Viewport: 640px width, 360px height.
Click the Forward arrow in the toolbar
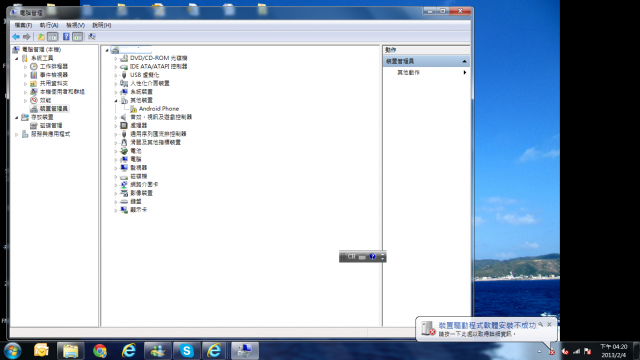(x=27, y=37)
